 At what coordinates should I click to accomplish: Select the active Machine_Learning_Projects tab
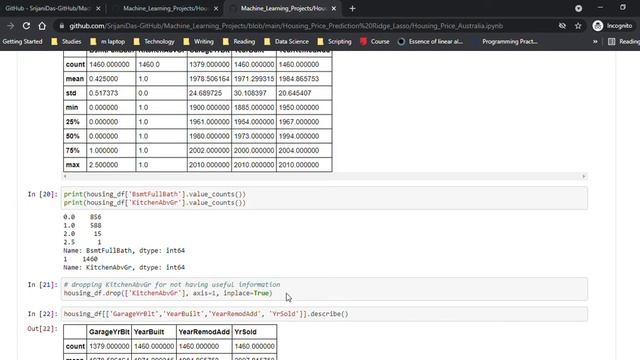tap(283, 9)
